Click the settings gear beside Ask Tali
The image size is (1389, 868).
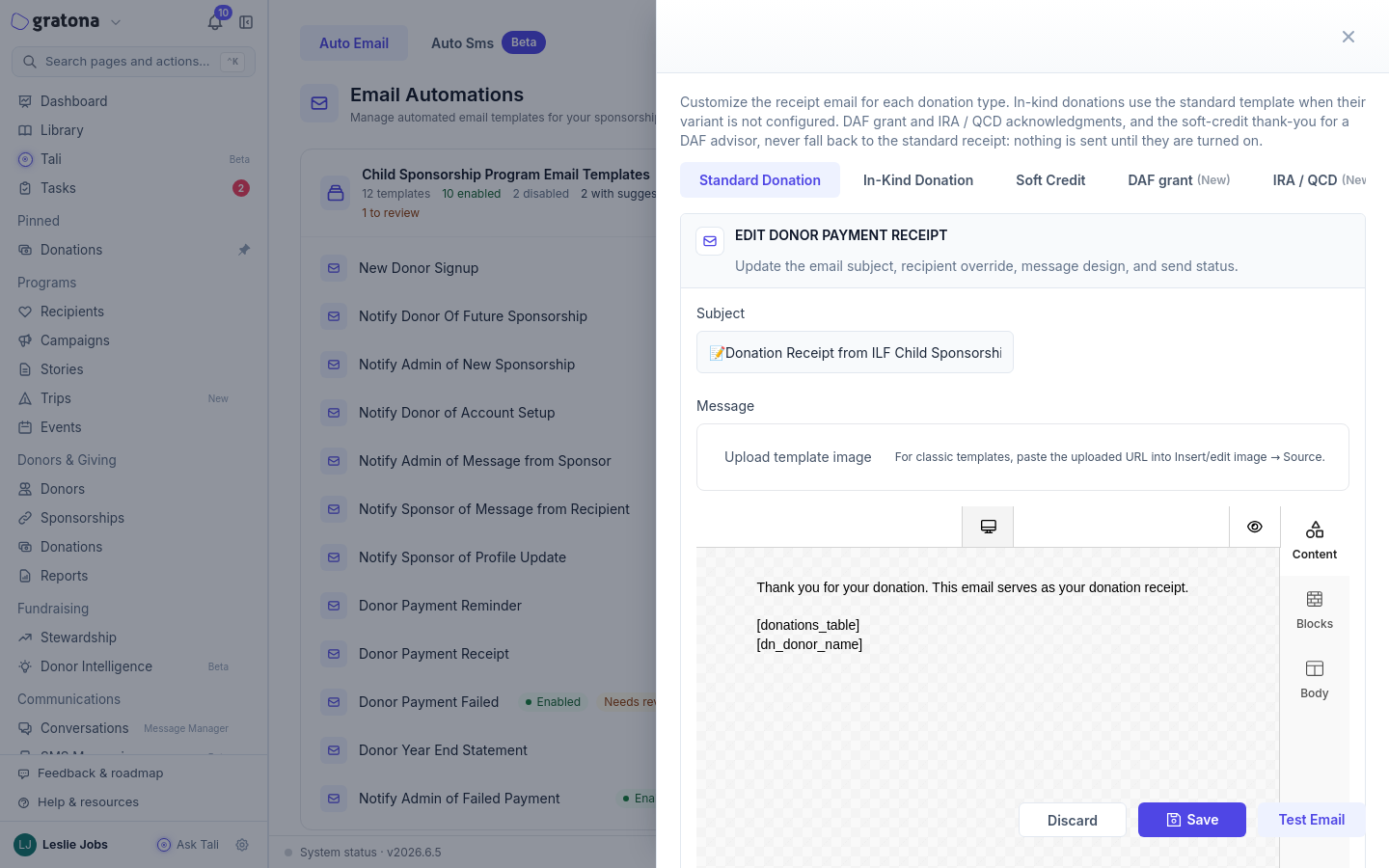tap(242, 845)
